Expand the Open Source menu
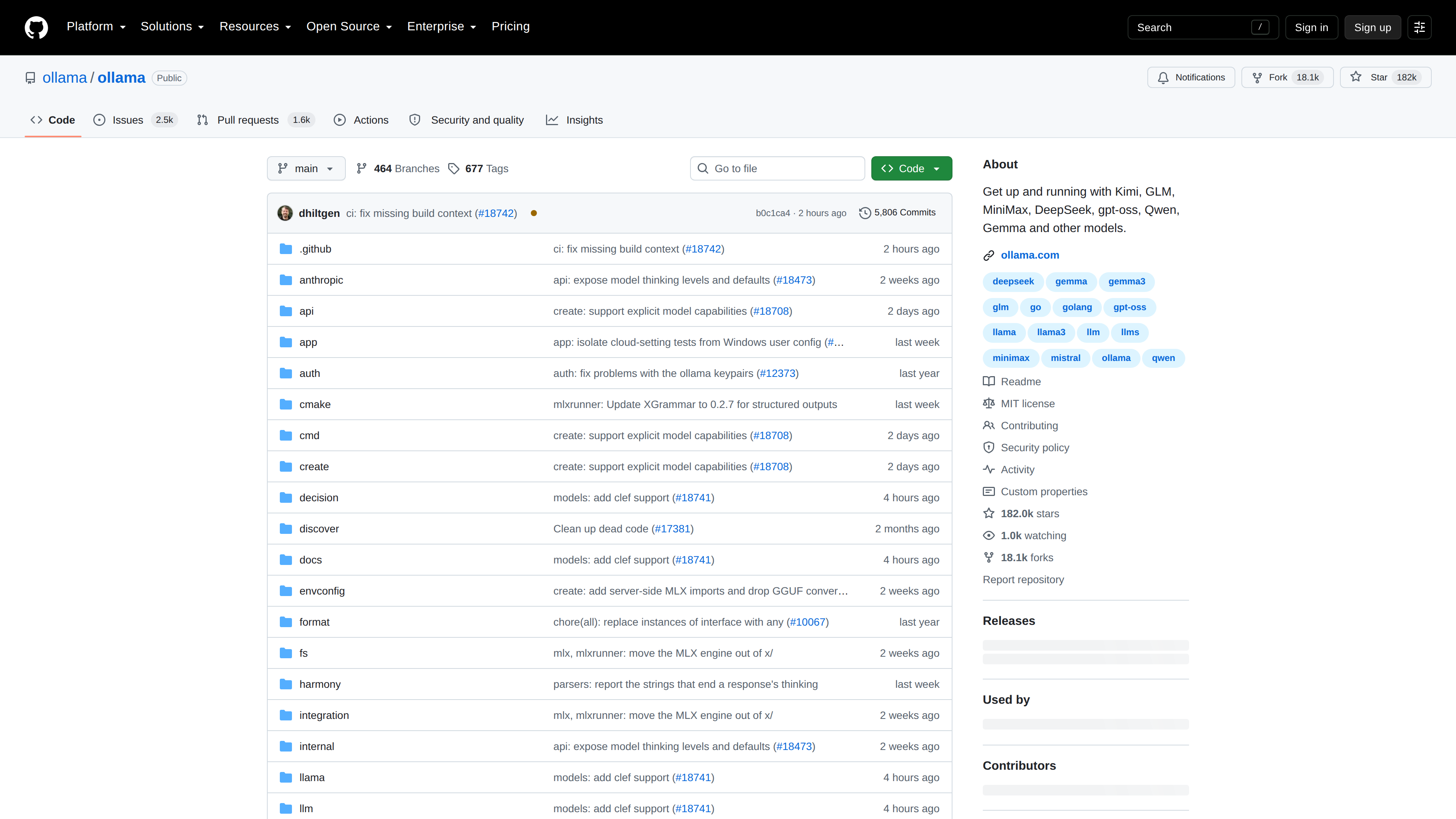Image resolution: width=1456 pixels, height=819 pixels. click(x=349, y=27)
